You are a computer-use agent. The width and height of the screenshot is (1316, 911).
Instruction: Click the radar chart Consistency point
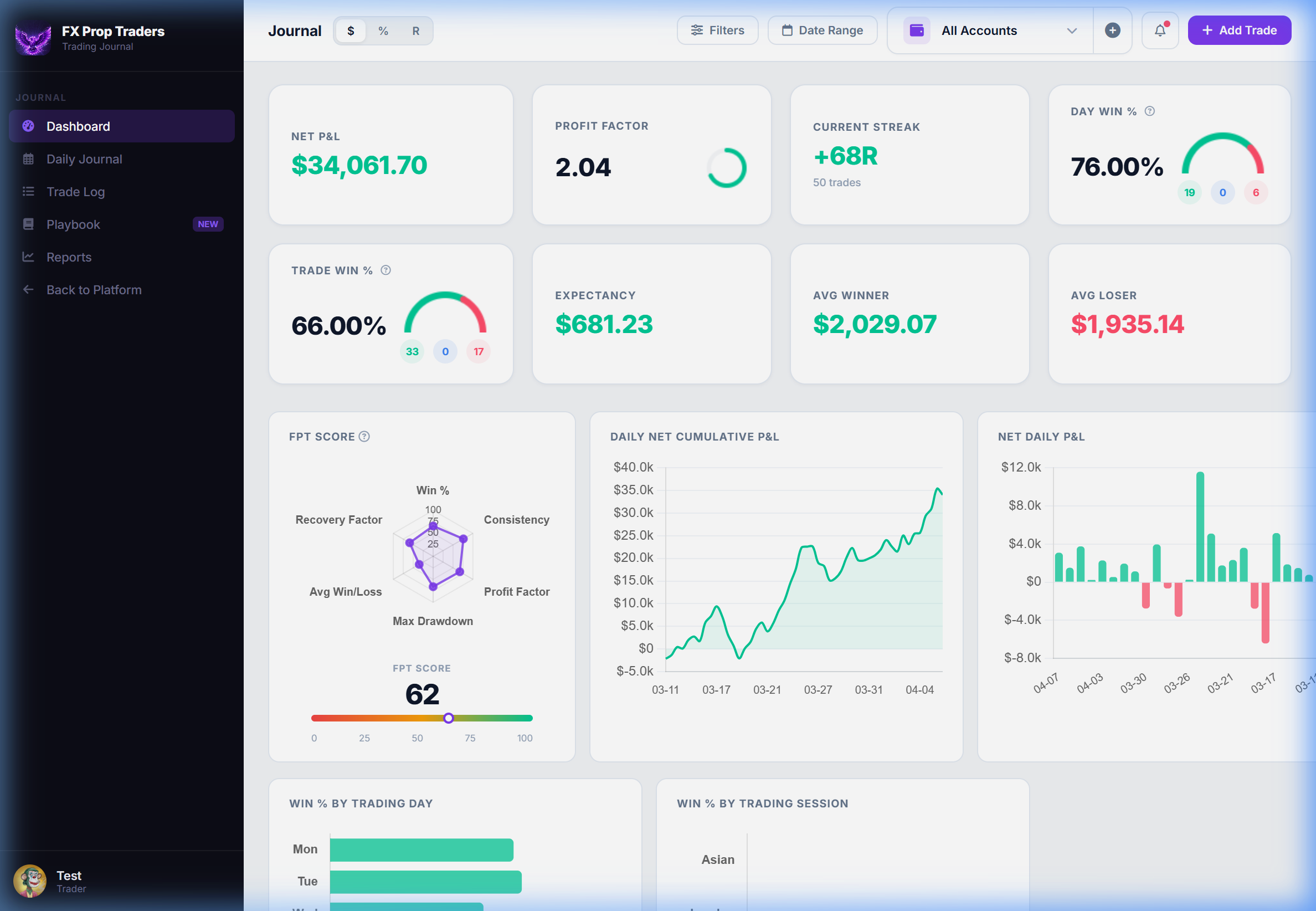point(463,538)
